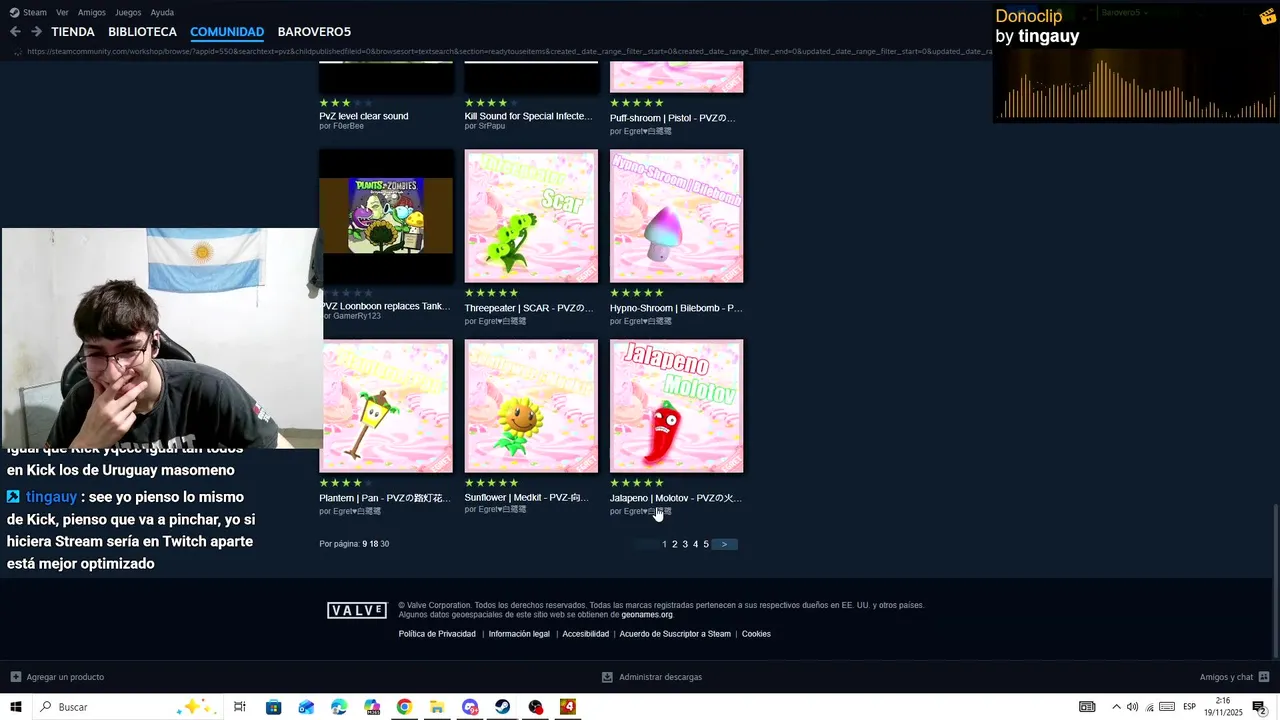Screen dimensions: 1280x720
Task: Open author GamerRy123 profile
Action: (357, 316)
